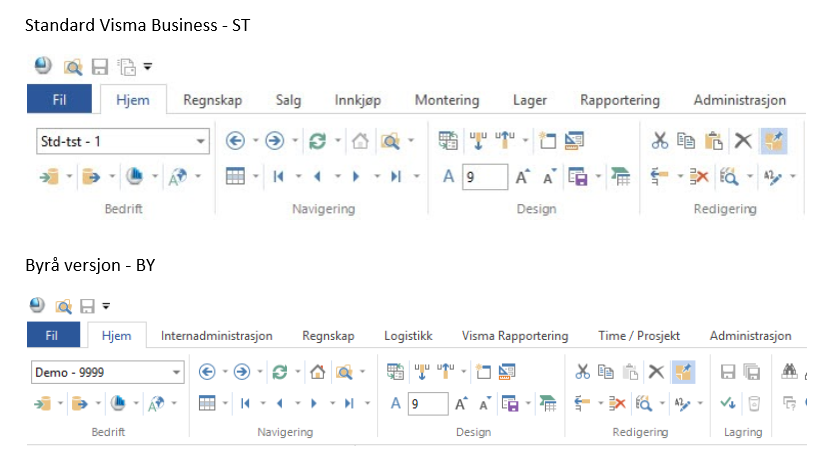Toggle the highlighted pin icon in the BY Redigering group
The height and width of the screenshot is (461, 821).
pyautogui.click(x=683, y=372)
